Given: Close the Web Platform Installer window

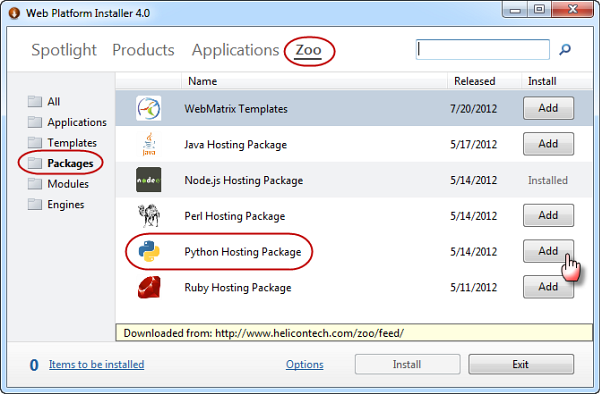Looking at the screenshot, I should pyautogui.click(x=573, y=10).
